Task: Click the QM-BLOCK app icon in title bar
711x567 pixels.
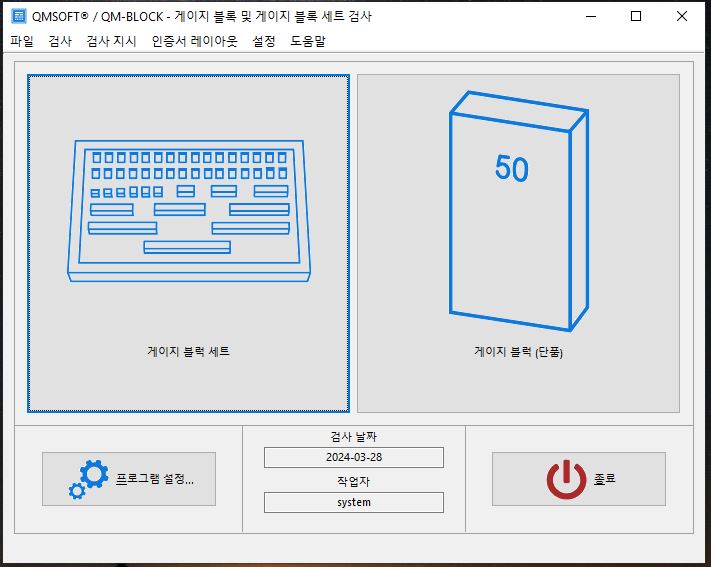Action: tap(19, 16)
